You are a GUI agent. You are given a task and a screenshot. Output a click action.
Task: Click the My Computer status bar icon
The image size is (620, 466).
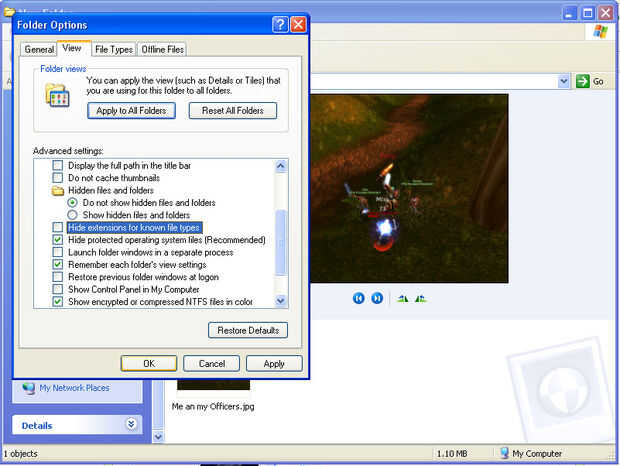tap(504, 453)
